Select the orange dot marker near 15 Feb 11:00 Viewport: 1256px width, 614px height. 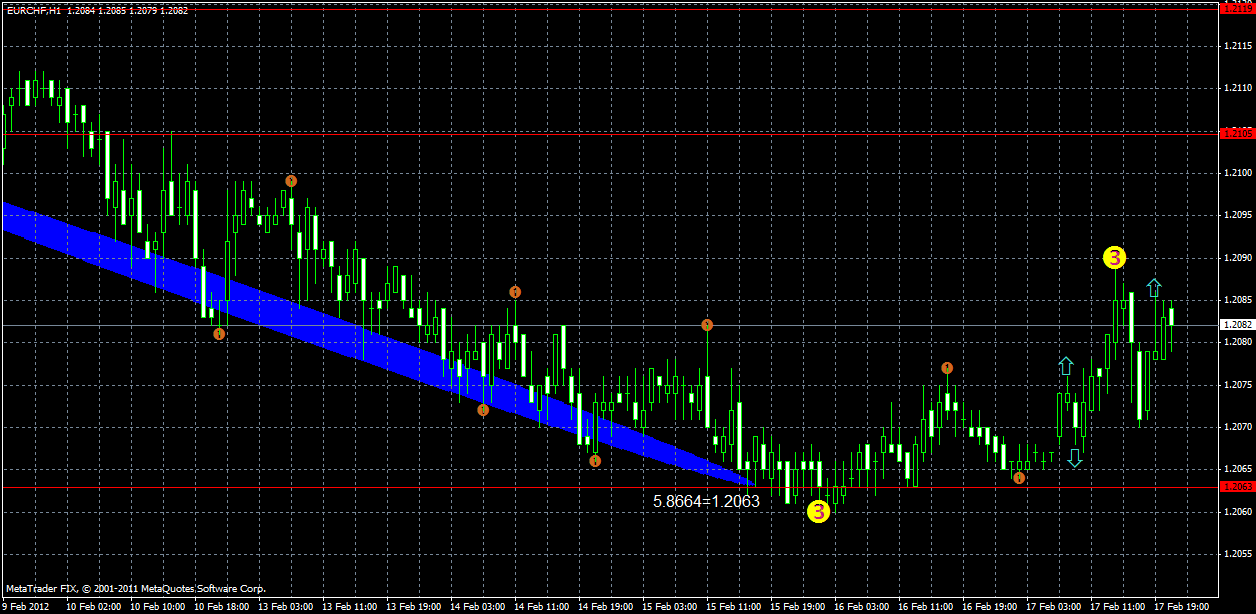(708, 323)
